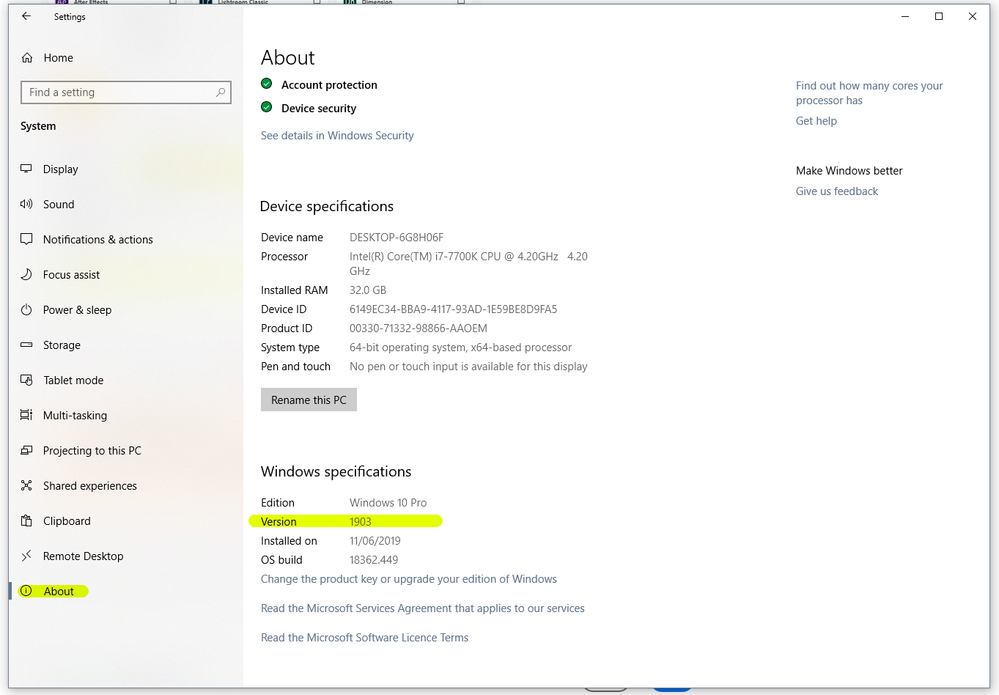
Task: Minimize the Settings window
Action: (905, 17)
